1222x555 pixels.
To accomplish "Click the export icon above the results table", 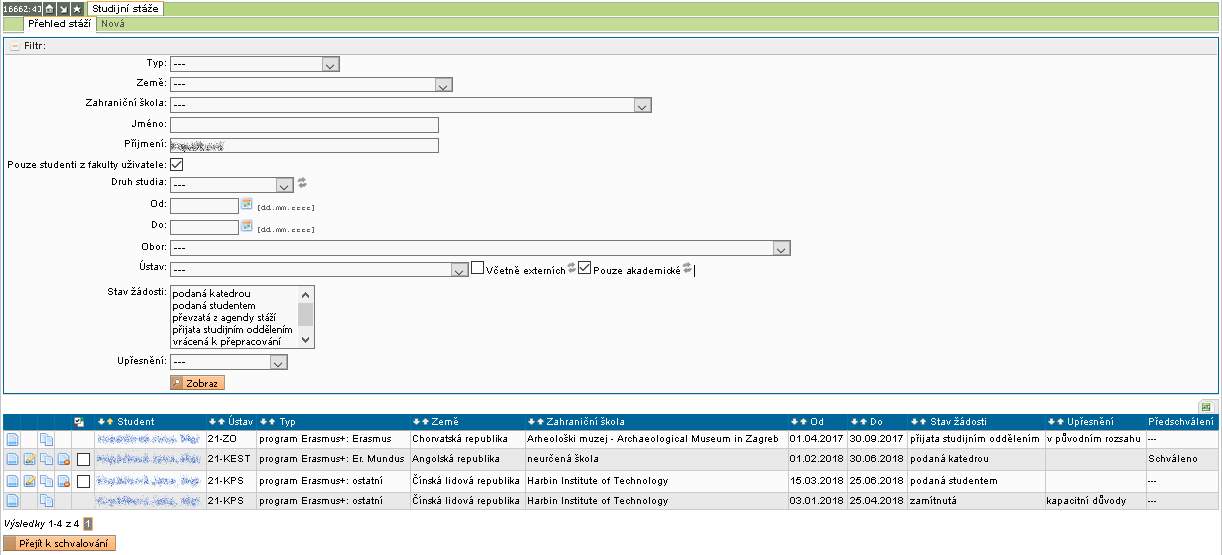I will (x=1207, y=407).
